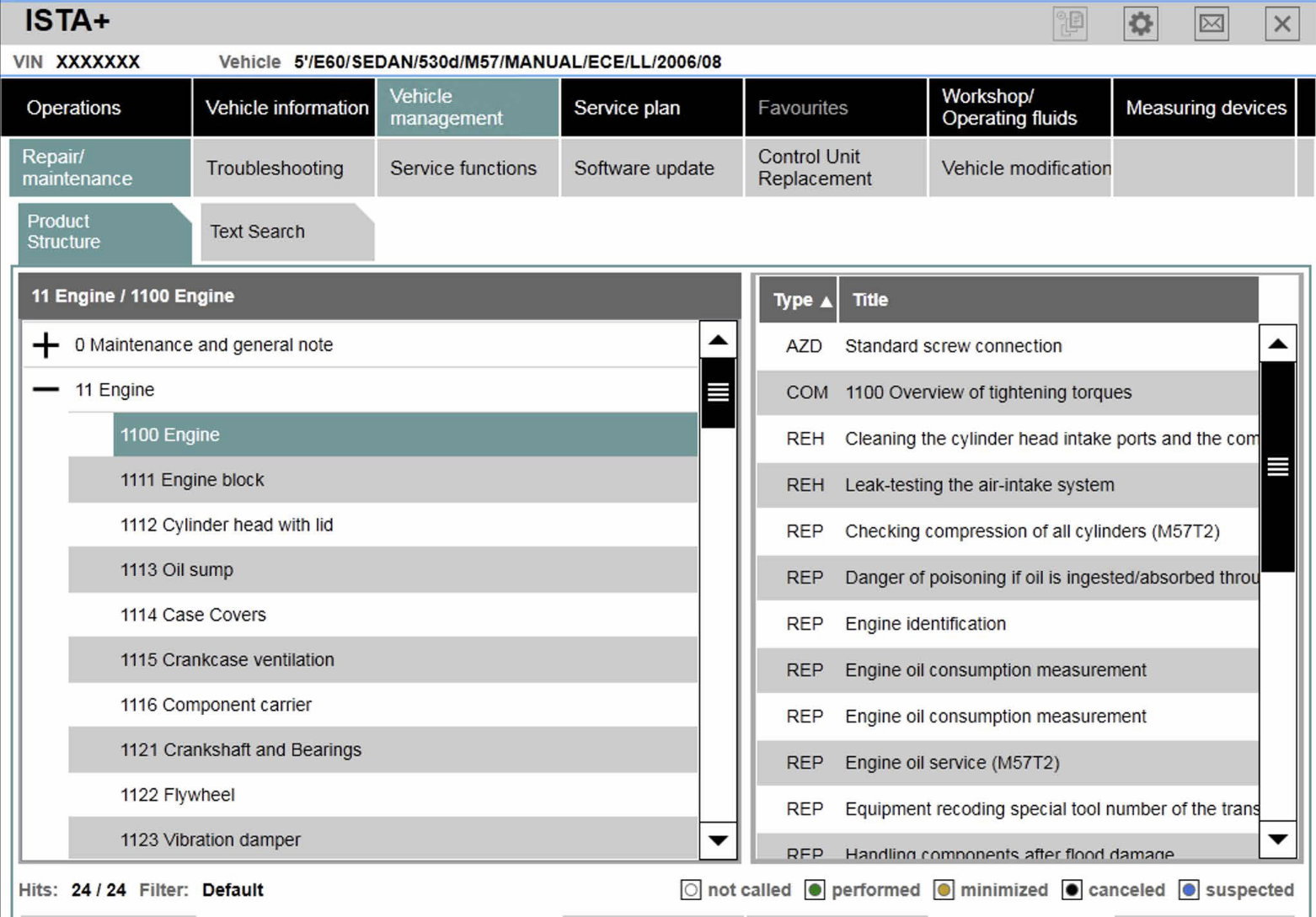Select 1123 Vibration damper tree item
Screen dimensions: 1316x917
coord(382,839)
